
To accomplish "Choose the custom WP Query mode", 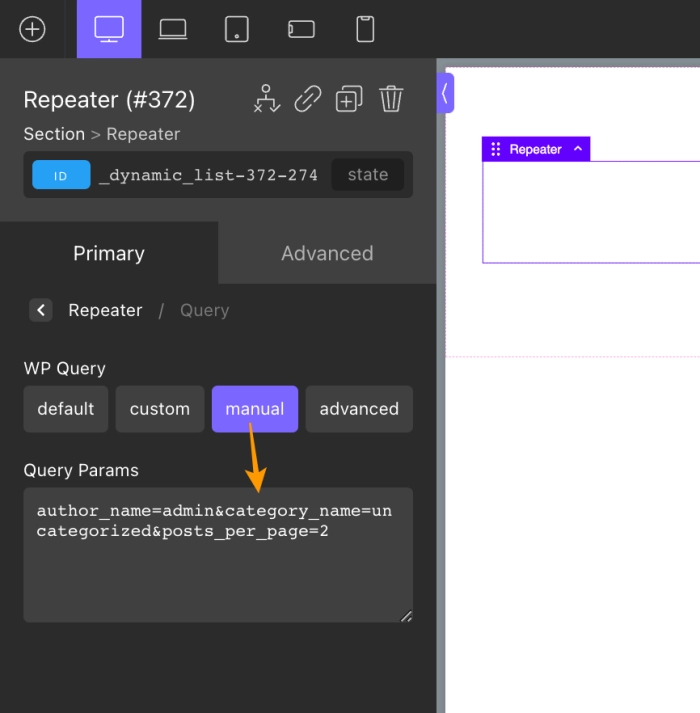I will click(159, 409).
